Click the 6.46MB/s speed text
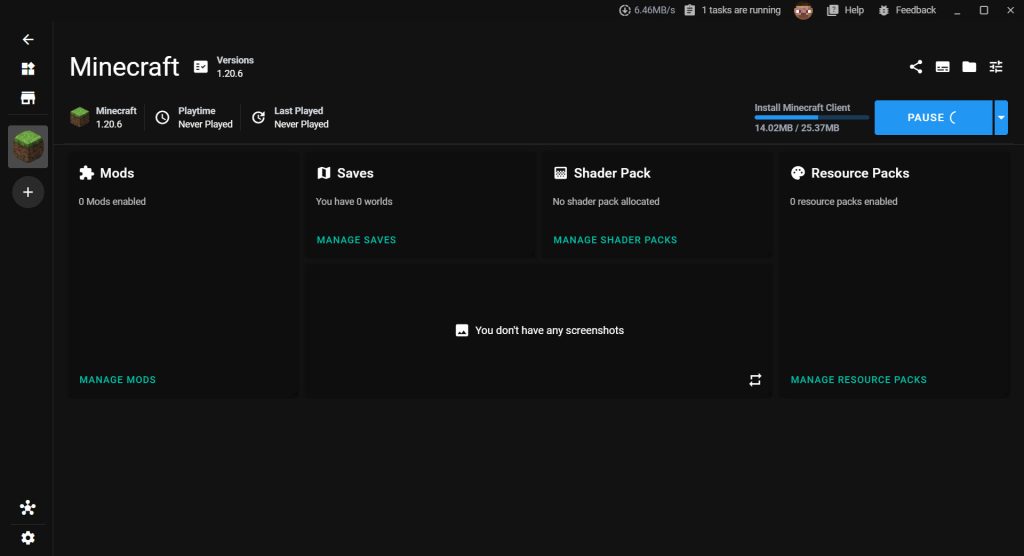The image size is (1024, 556). click(x=654, y=10)
